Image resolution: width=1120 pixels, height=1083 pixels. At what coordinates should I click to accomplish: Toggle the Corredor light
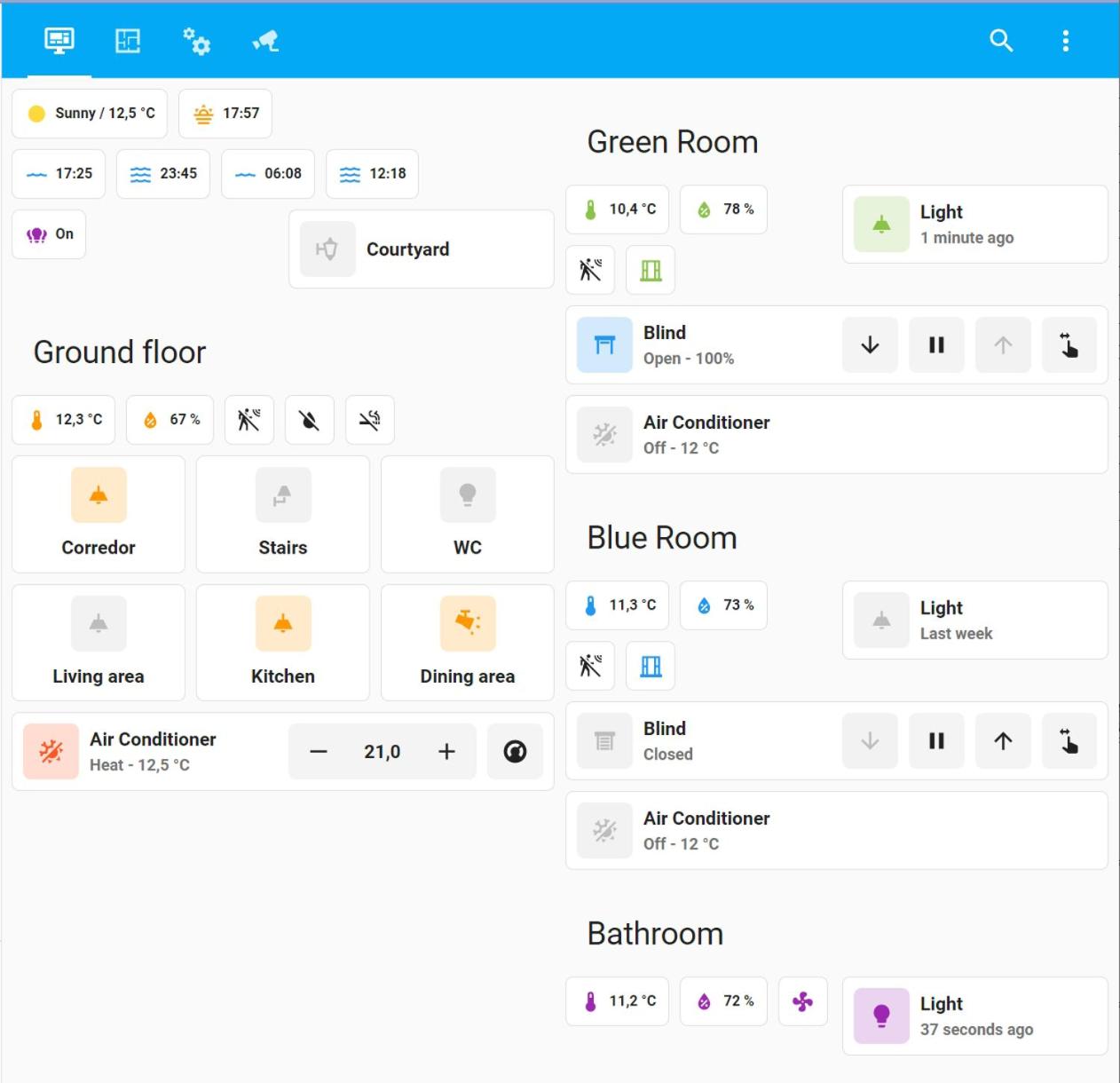click(99, 514)
